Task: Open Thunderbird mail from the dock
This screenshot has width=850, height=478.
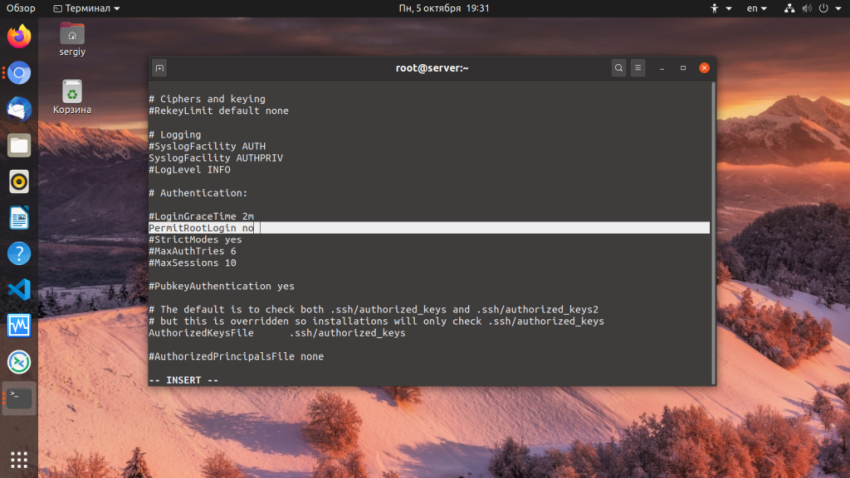Action: point(19,109)
